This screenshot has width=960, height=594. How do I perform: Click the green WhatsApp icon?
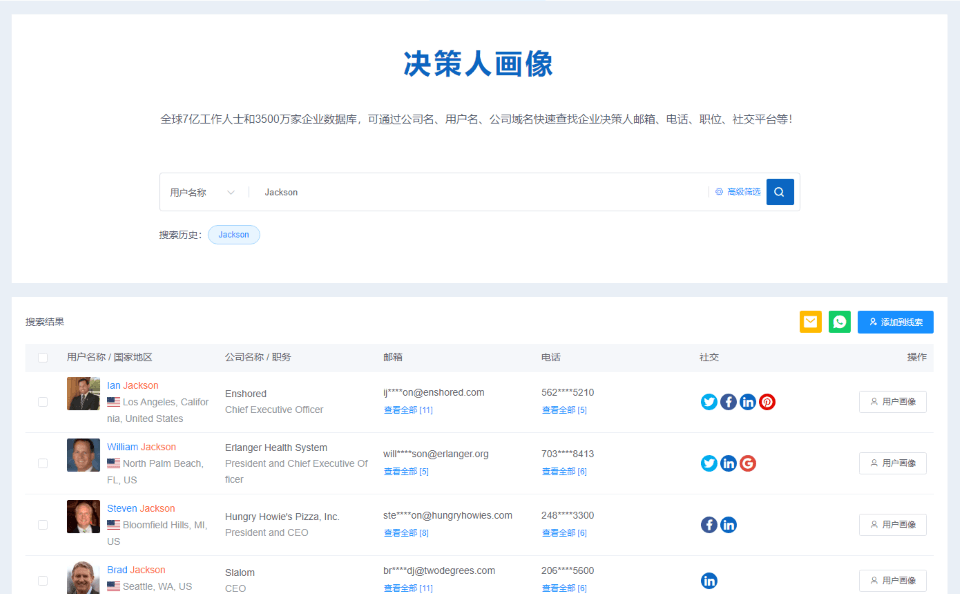[x=840, y=322]
